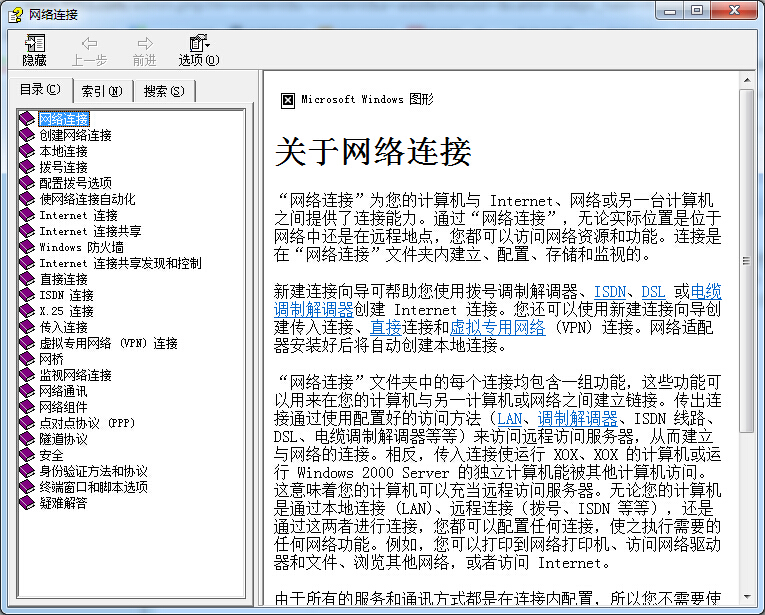Click the 前进 (Forward) arrow icon

145,49
